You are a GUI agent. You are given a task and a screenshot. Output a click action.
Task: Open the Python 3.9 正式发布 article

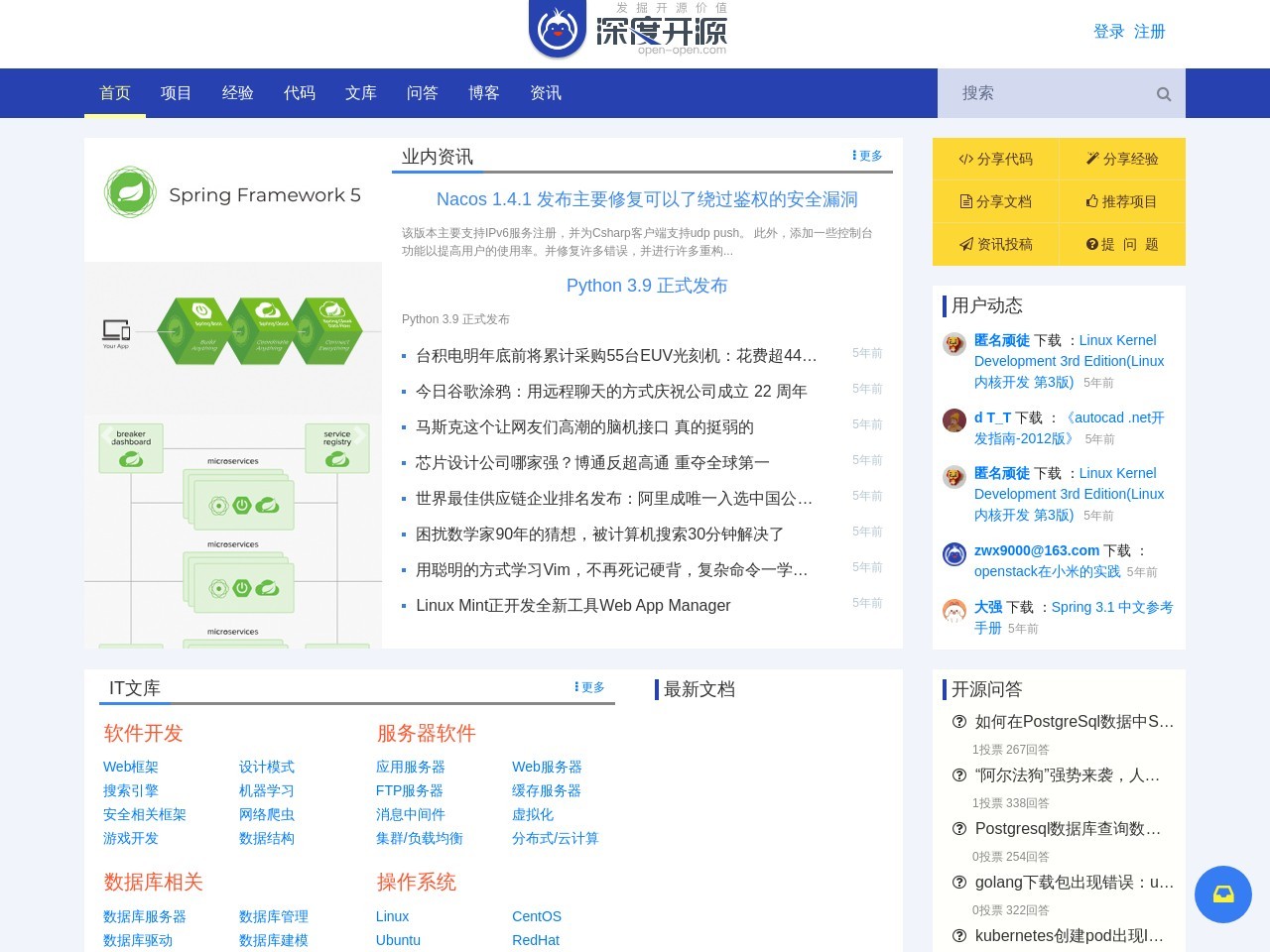click(646, 286)
